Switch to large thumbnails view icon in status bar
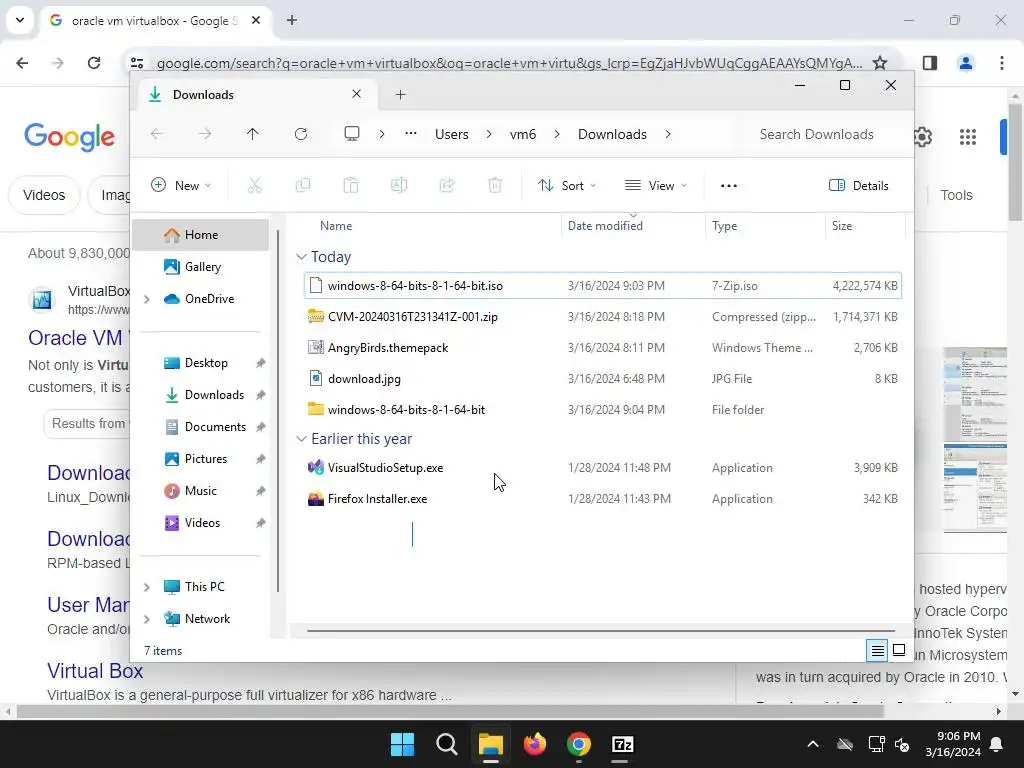The height and width of the screenshot is (768, 1024). click(899, 650)
